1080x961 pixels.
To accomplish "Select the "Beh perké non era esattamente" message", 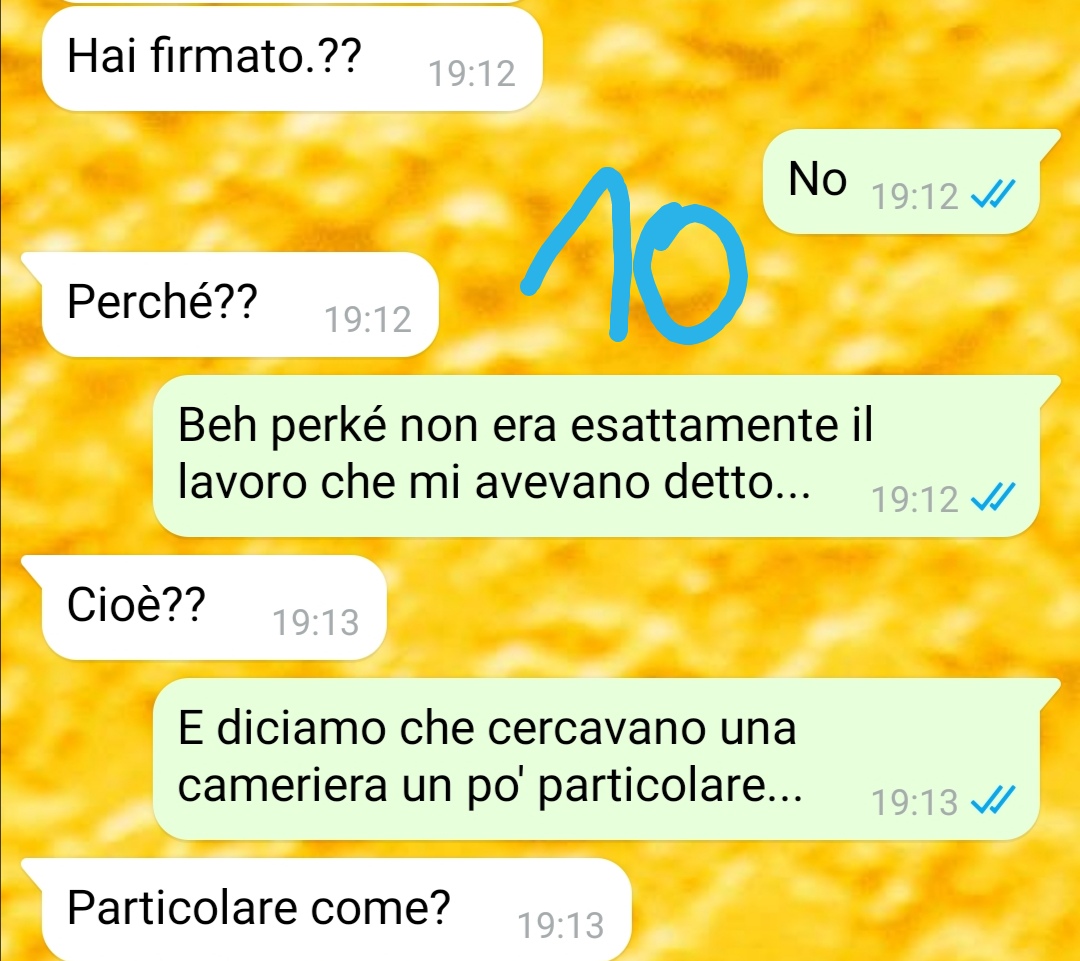I will [x=596, y=455].
